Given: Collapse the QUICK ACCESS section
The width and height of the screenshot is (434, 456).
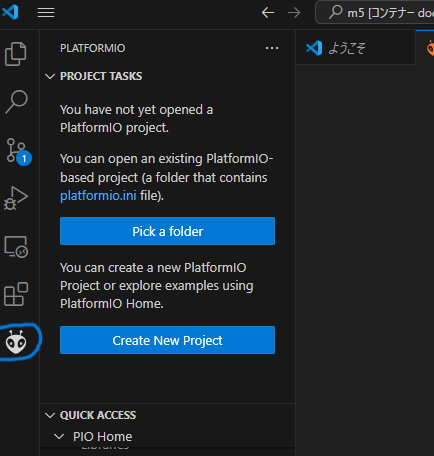Looking at the screenshot, I should click(x=50, y=415).
